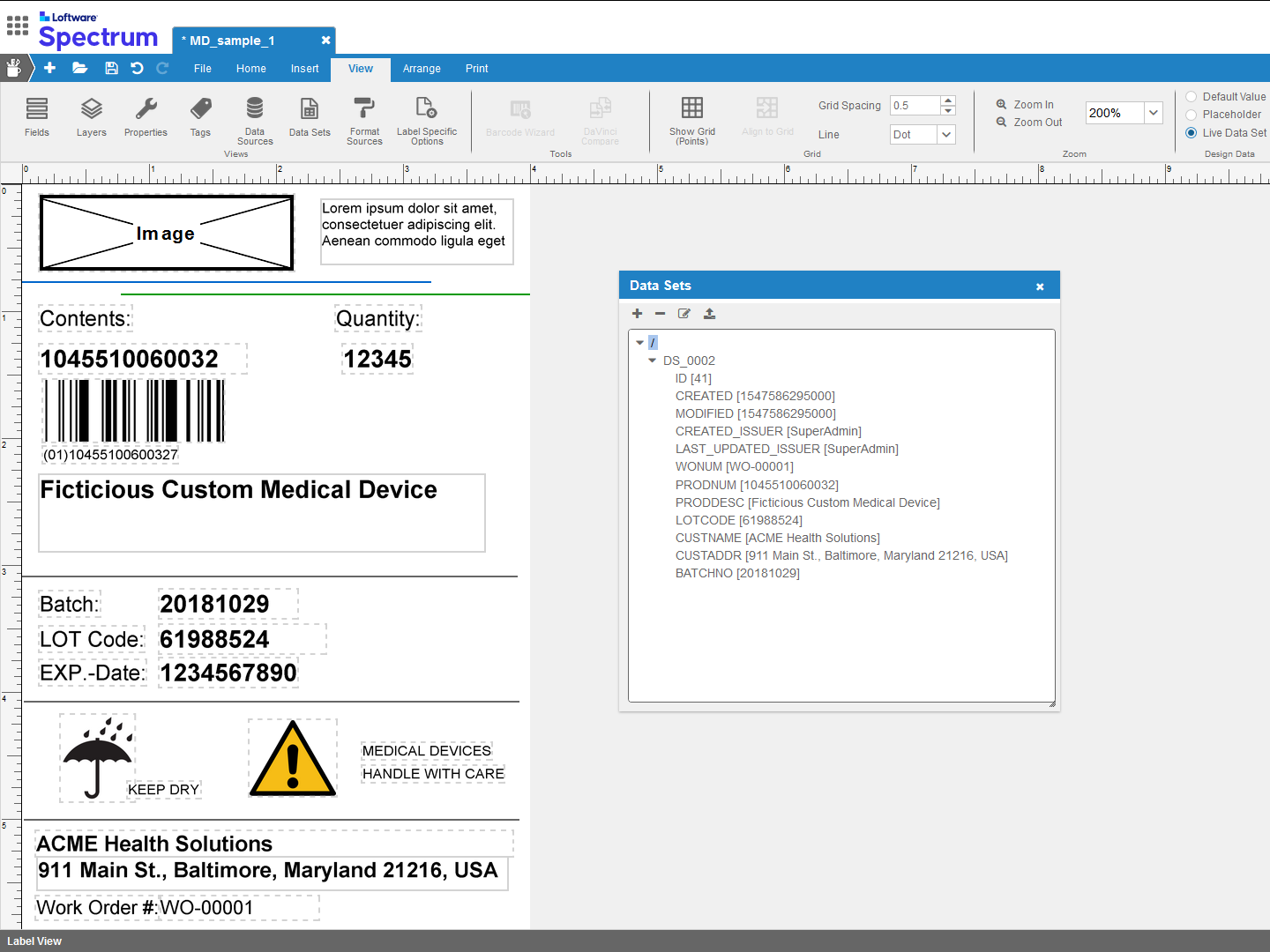
Task: Select the PRODNUM [1045510060032] entry
Action: [x=757, y=485]
